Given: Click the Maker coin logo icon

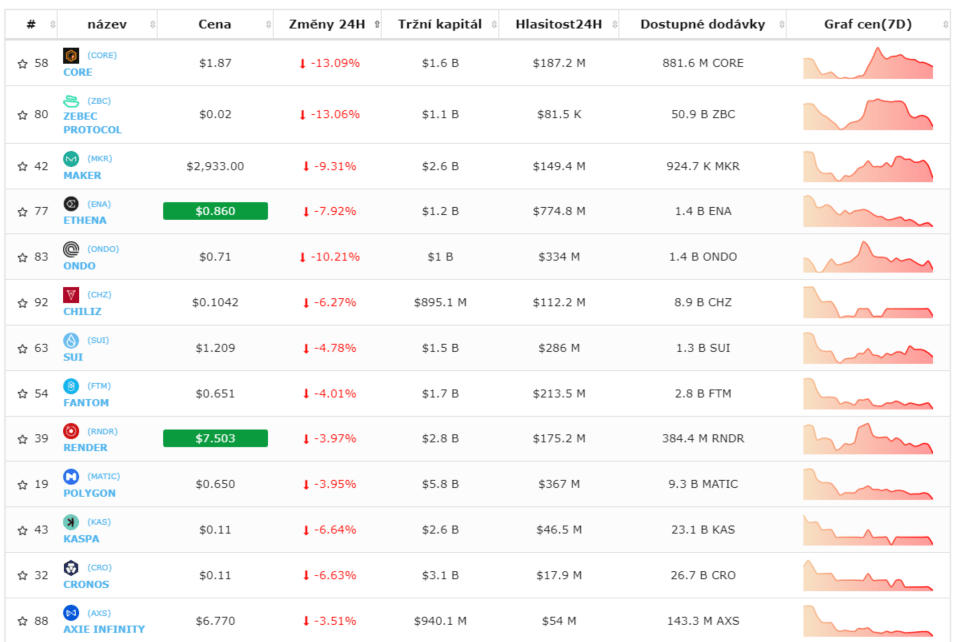Looking at the screenshot, I should [71, 159].
